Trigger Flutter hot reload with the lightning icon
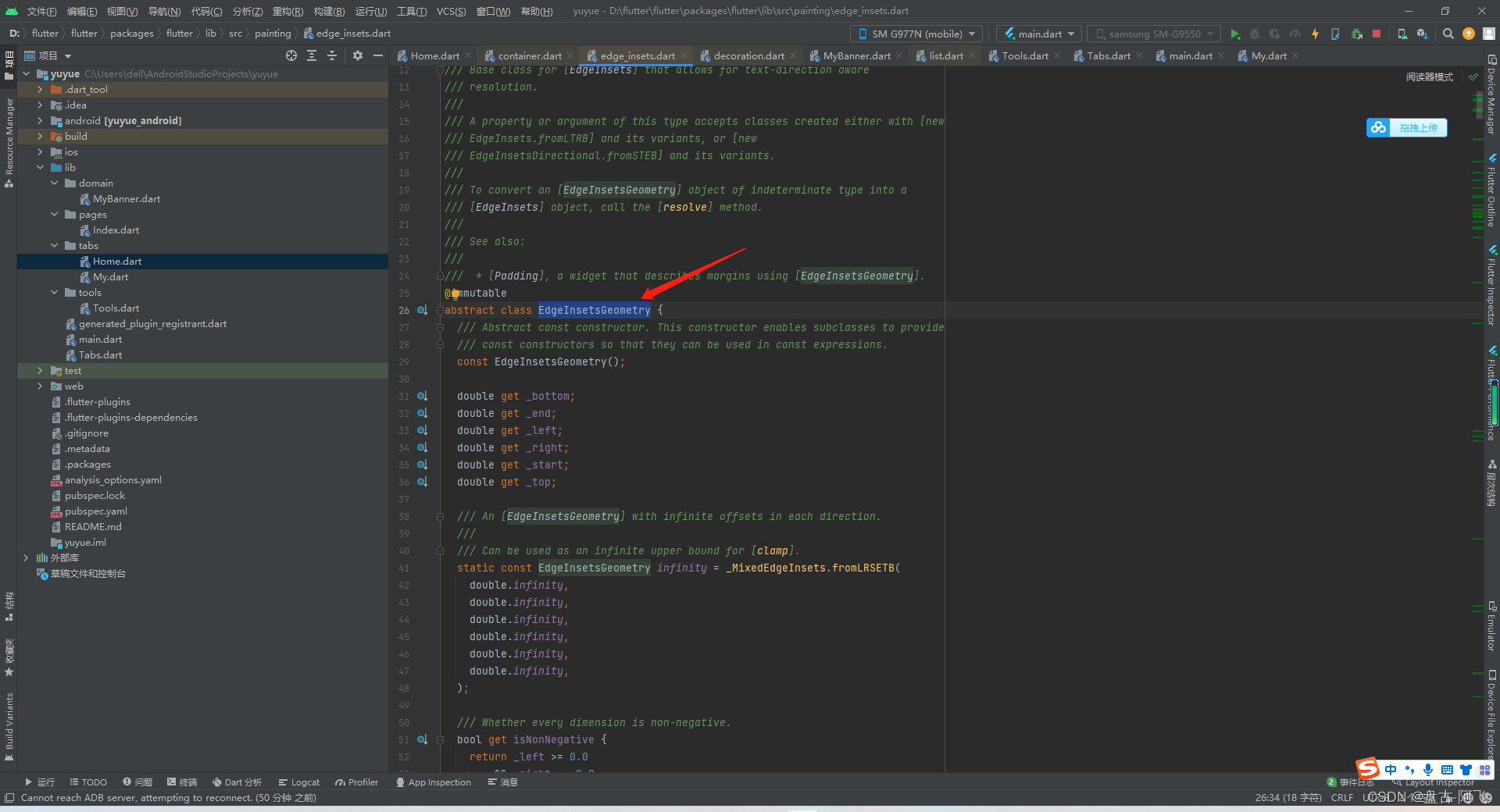This screenshot has width=1500, height=812. 1315,34
